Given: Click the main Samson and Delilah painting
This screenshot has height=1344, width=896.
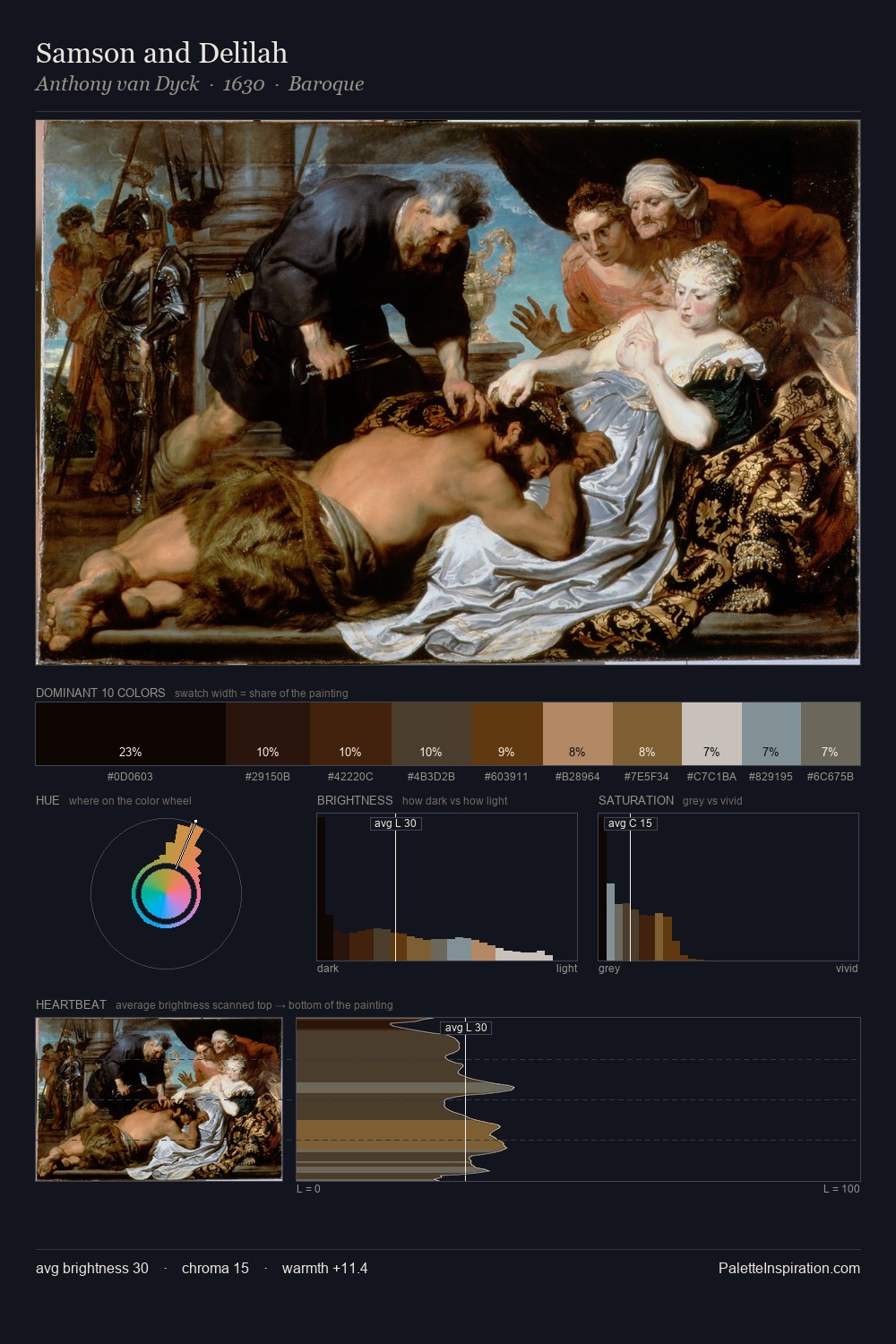Looking at the screenshot, I should pos(448,392).
